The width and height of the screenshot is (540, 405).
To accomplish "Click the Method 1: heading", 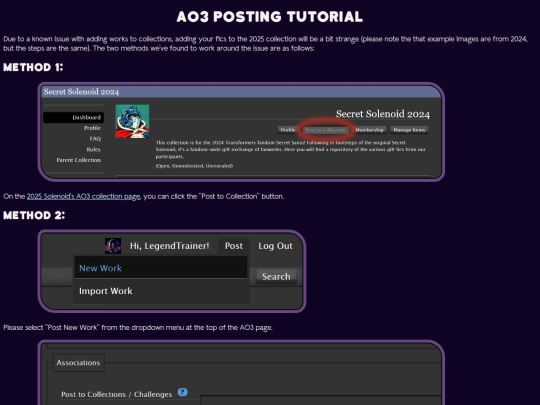I will (33, 67).
